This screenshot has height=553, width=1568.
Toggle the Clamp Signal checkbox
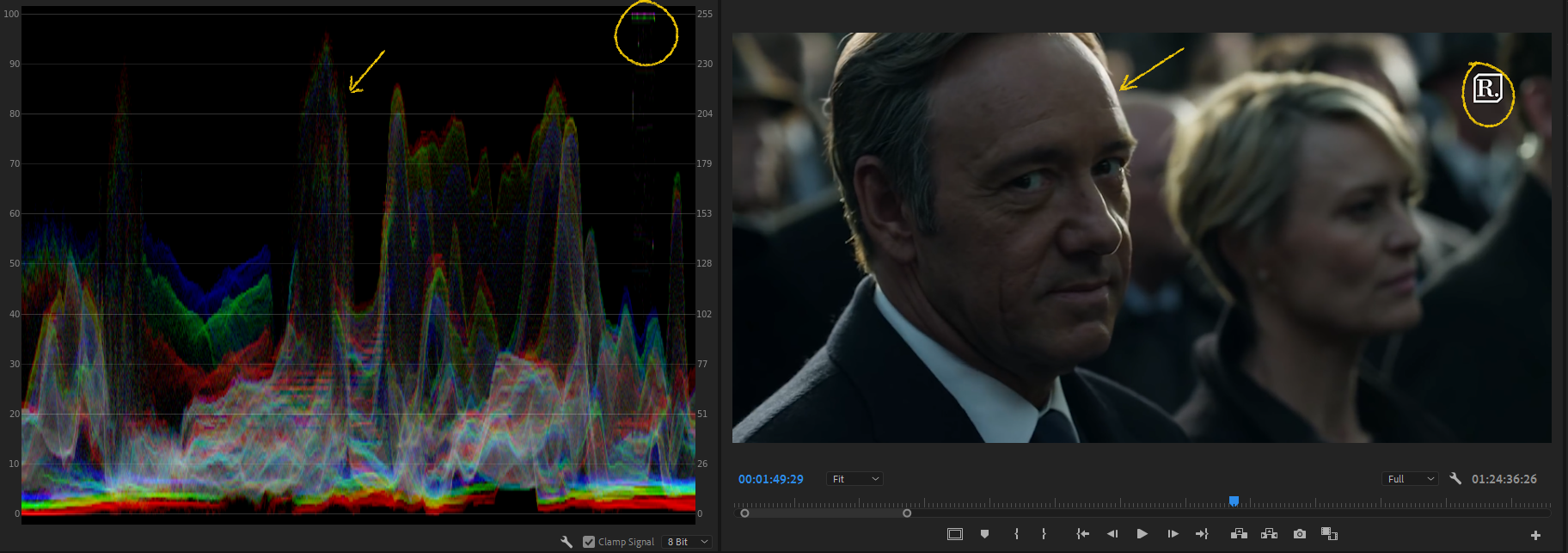pyautogui.click(x=589, y=542)
